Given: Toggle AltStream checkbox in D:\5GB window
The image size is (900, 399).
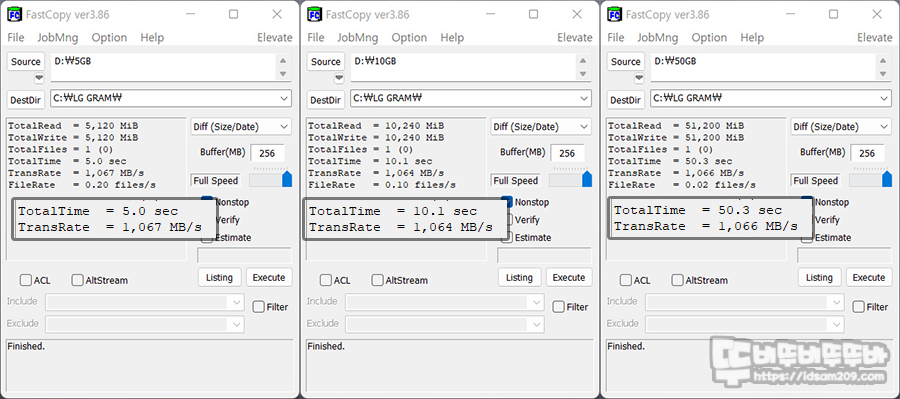Looking at the screenshot, I should point(77,280).
